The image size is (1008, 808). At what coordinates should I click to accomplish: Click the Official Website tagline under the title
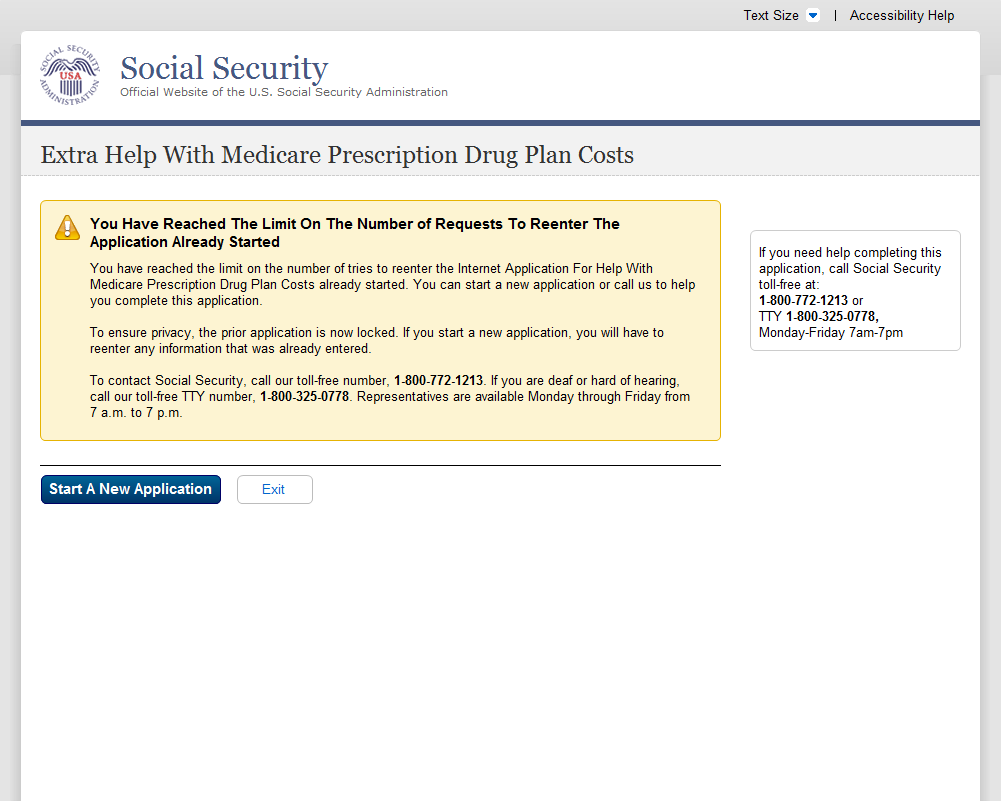(x=284, y=93)
